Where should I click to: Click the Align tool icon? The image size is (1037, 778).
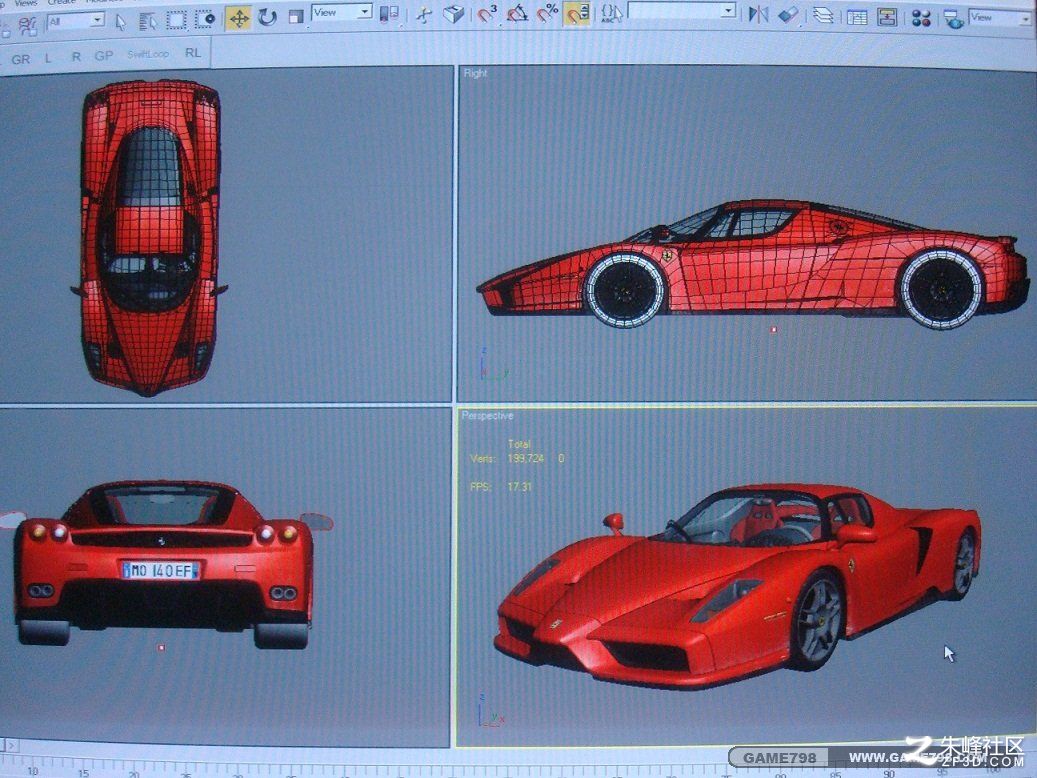788,14
